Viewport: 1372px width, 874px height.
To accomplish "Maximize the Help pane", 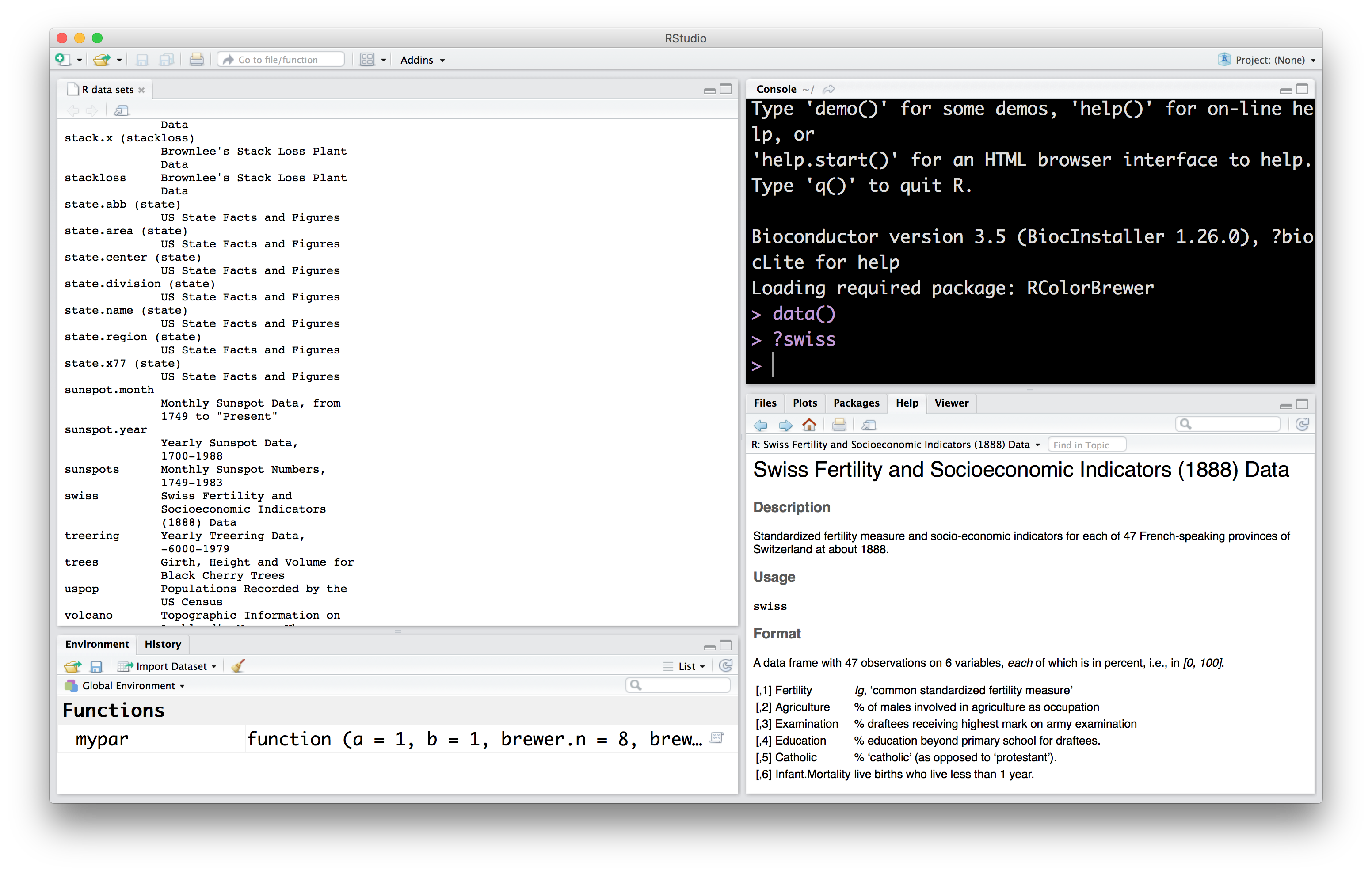I will (x=1302, y=404).
